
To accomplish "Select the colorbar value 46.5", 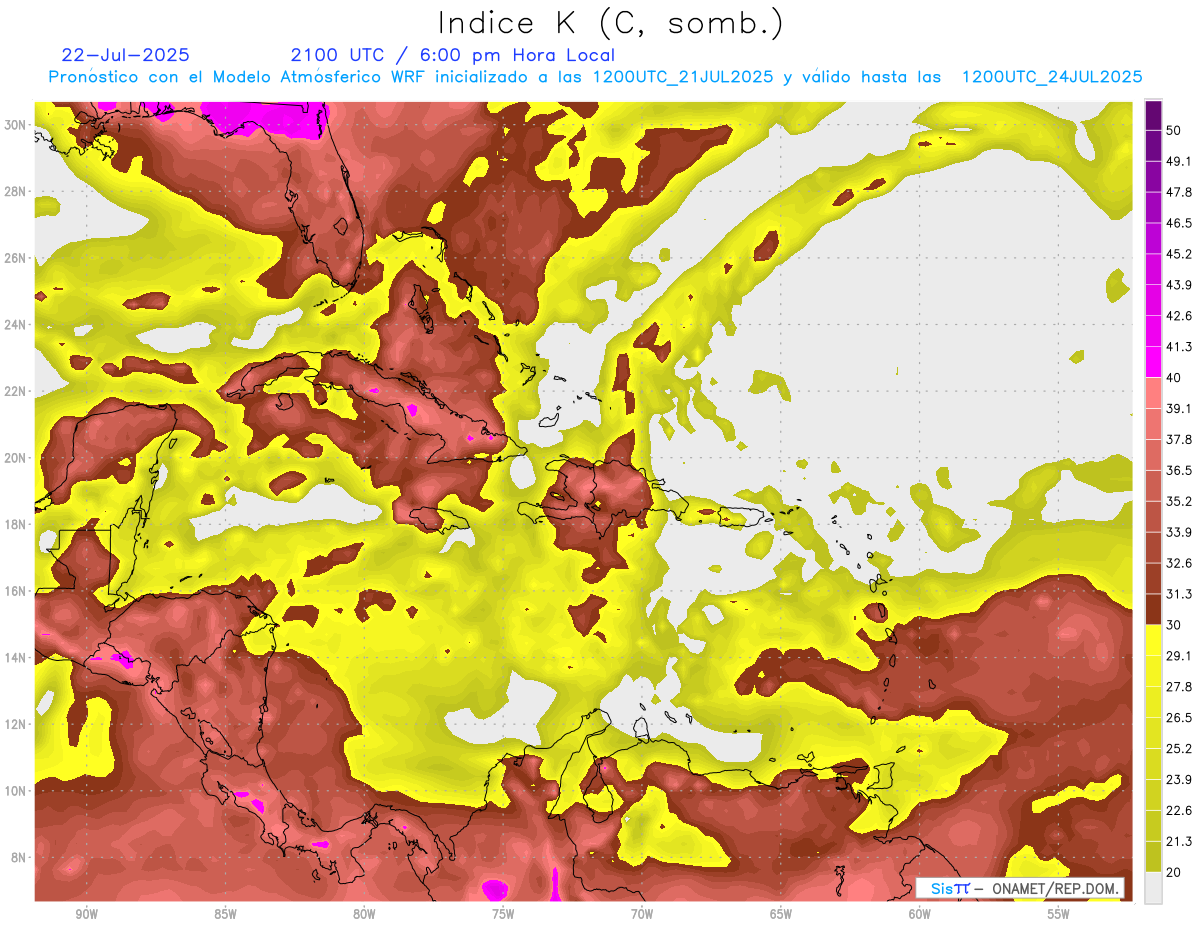I will (x=1179, y=223).
